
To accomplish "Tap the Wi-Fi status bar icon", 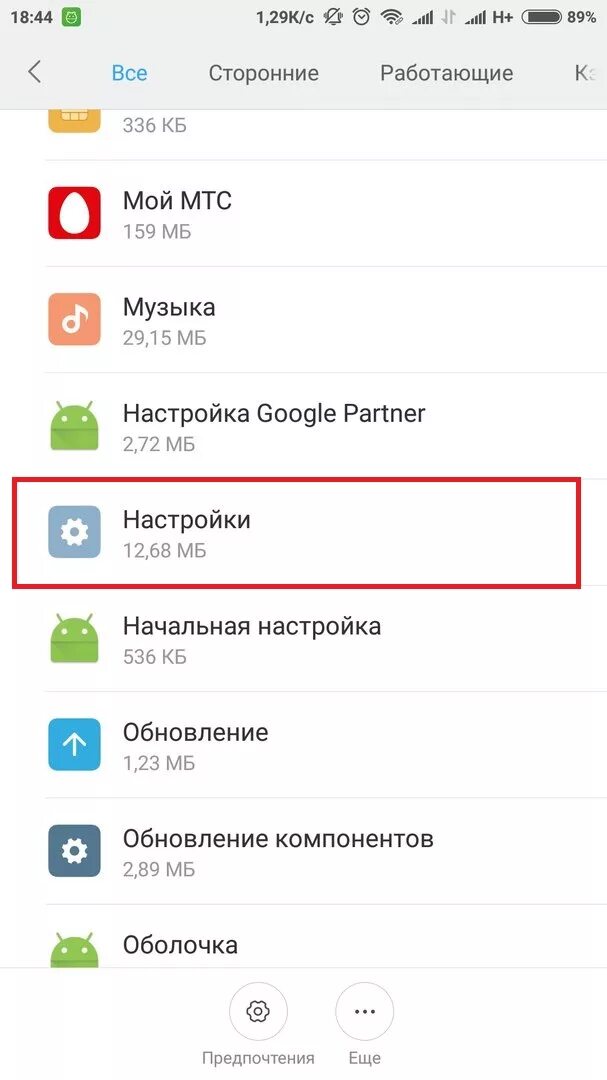I will 393,18.
